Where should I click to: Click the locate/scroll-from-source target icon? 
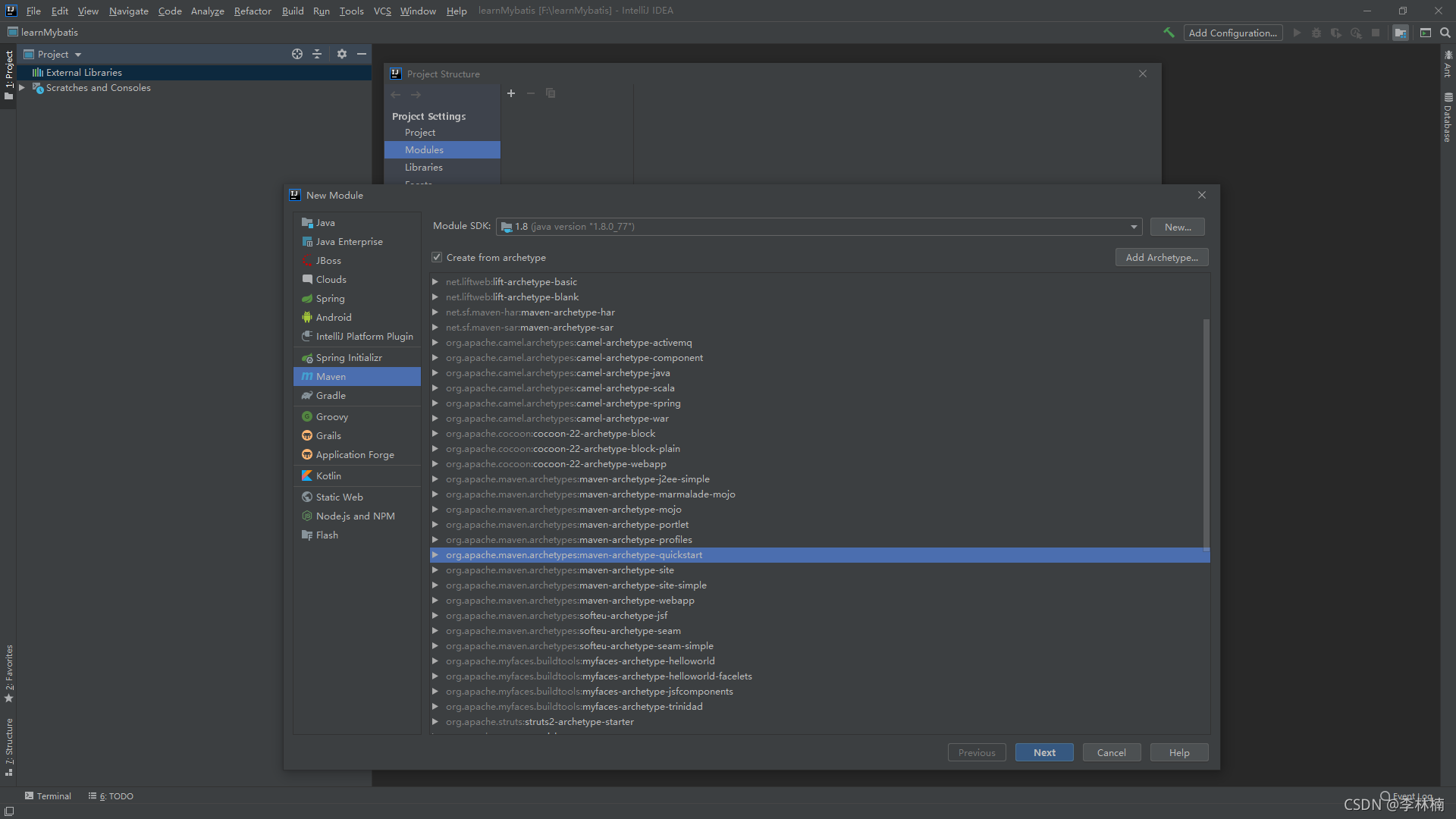[x=297, y=54]
